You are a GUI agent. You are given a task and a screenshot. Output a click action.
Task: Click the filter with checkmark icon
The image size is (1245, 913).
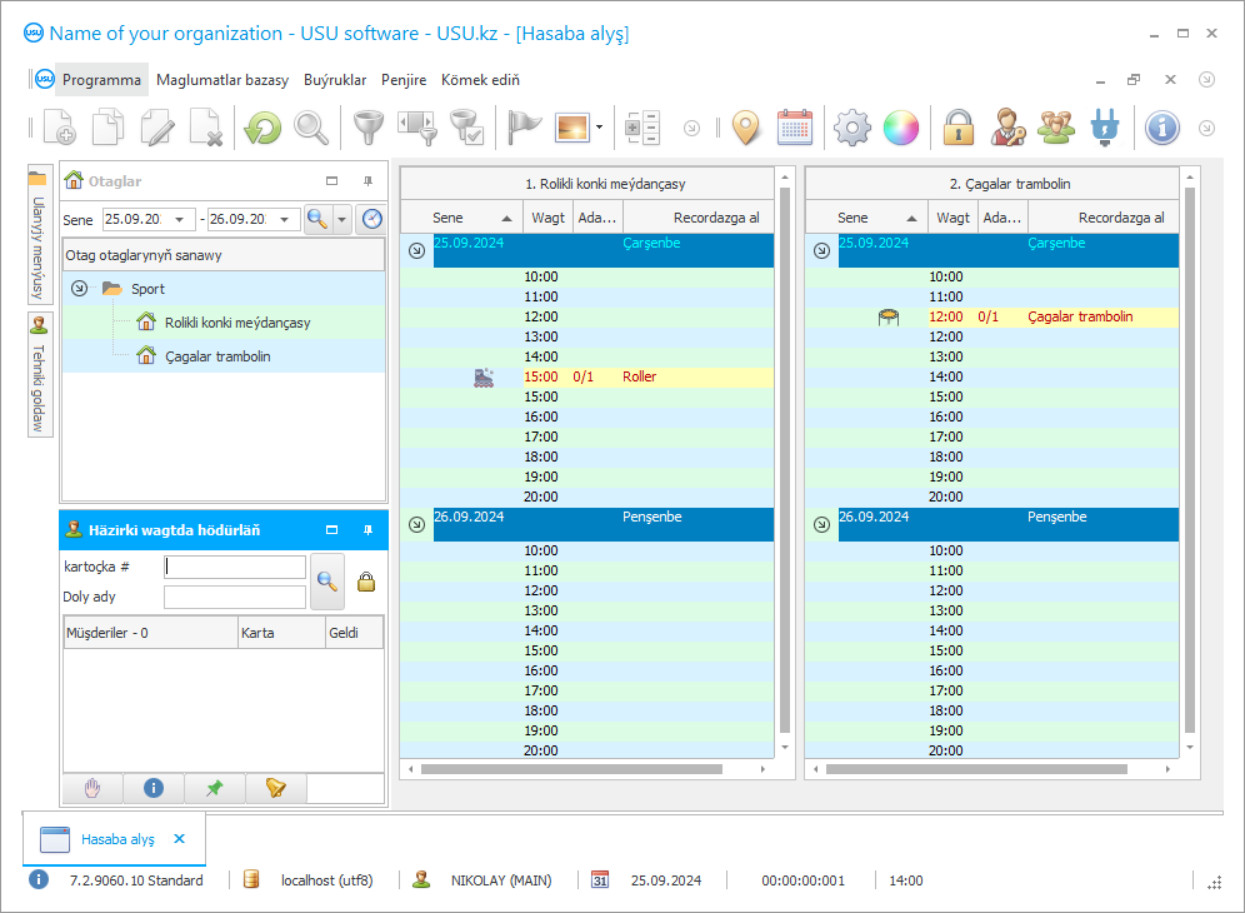(467, 128)
